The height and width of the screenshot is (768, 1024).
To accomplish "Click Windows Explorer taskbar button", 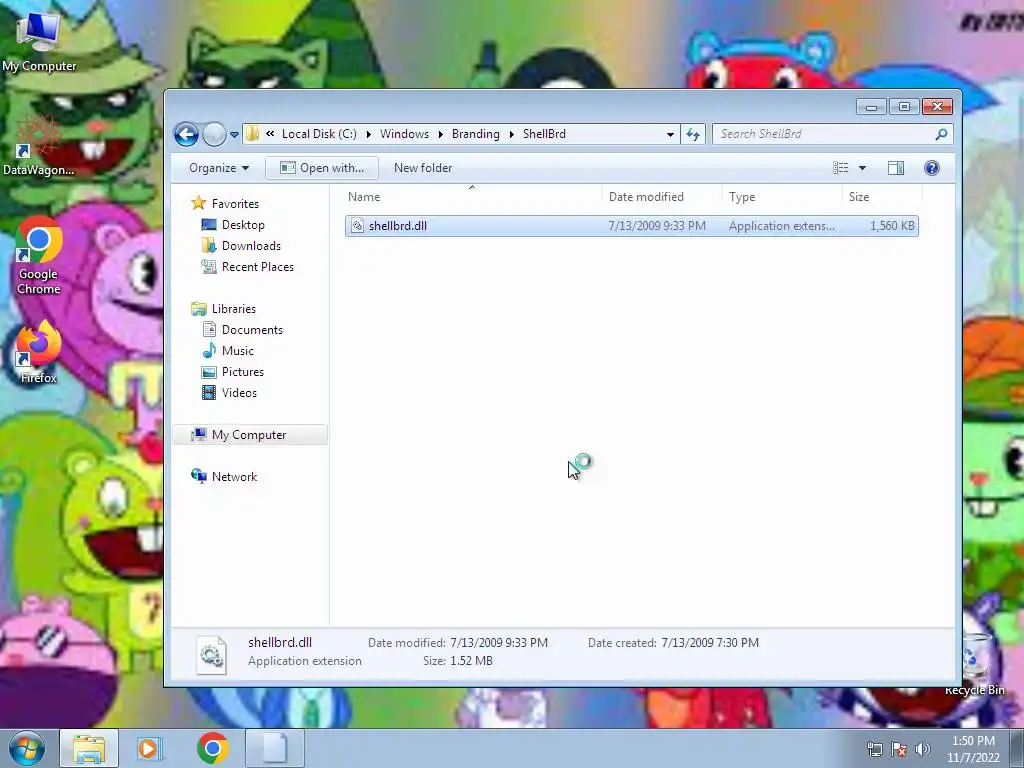I will 89,748.
